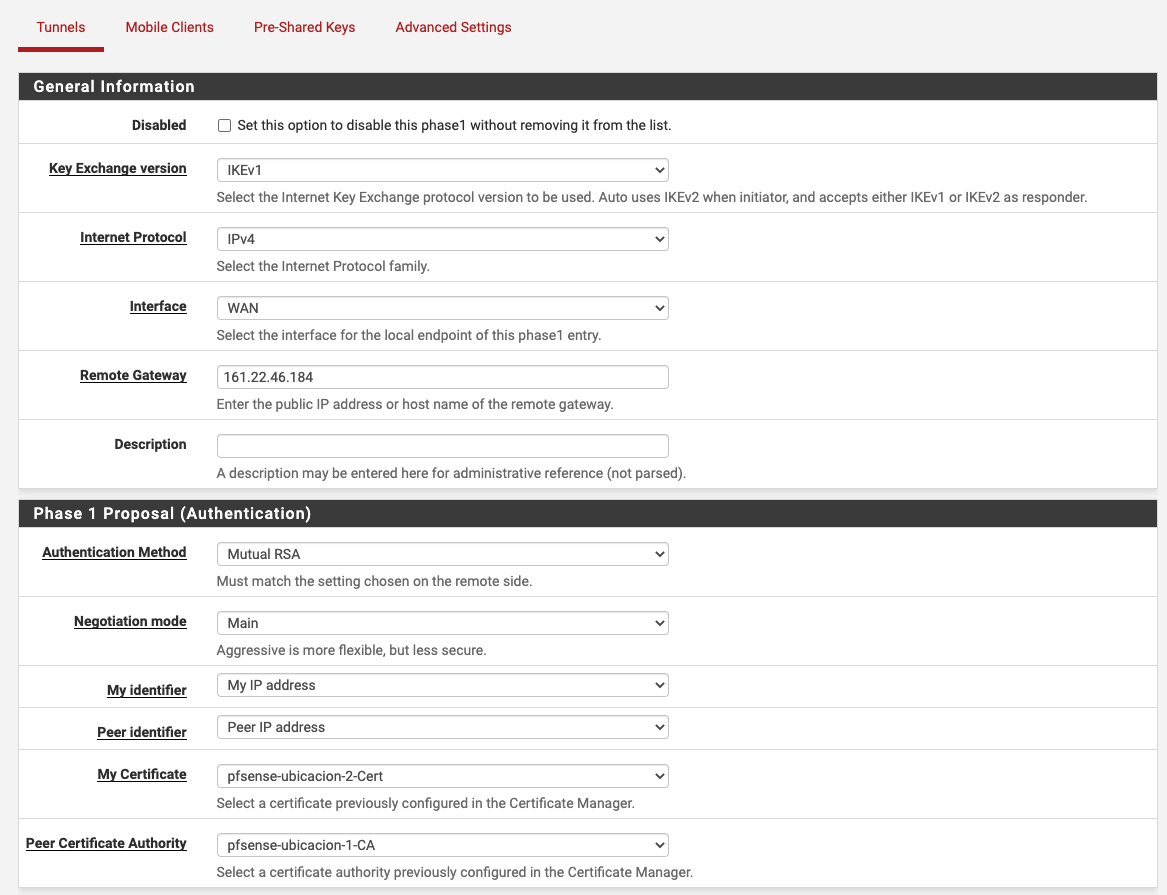Open the Negotiation mode dropdown set to Main
The image size is (1167, 895).
pos(443,623)
